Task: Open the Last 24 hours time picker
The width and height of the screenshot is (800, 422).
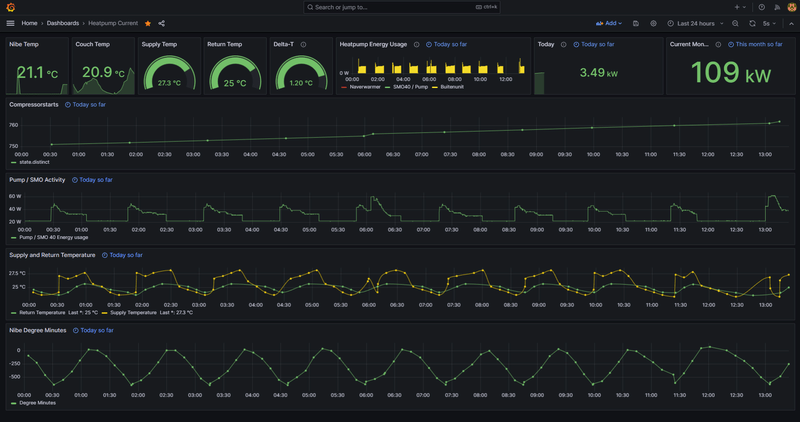Action: click(695, 23)
